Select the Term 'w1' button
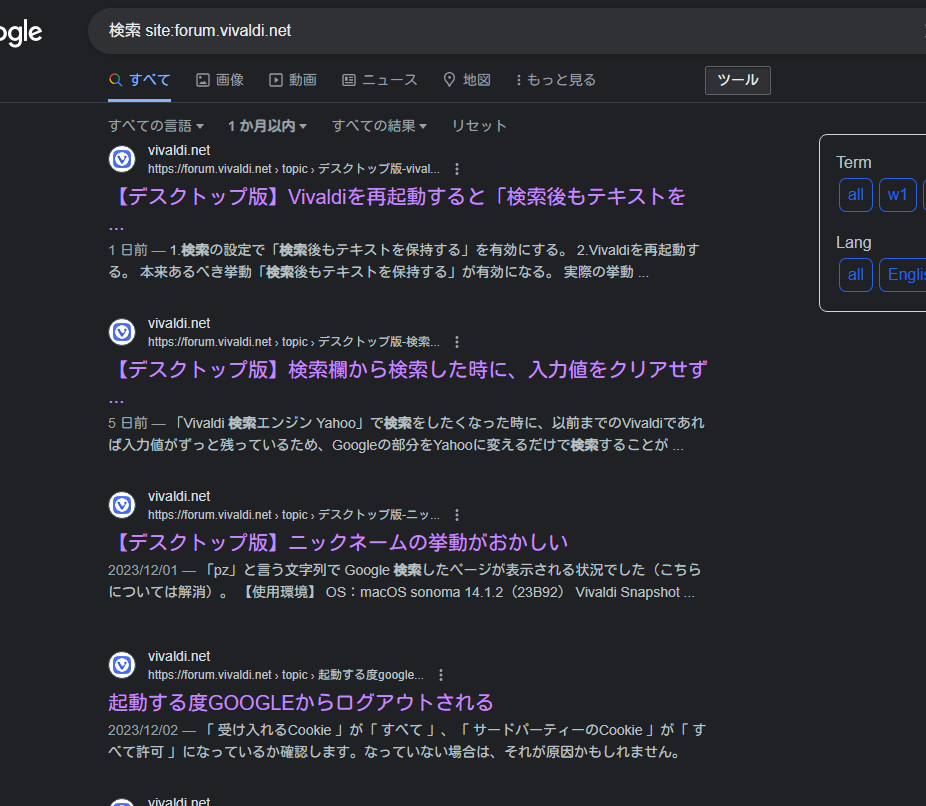Screen dimensions: 926x806 click(898, 195)
